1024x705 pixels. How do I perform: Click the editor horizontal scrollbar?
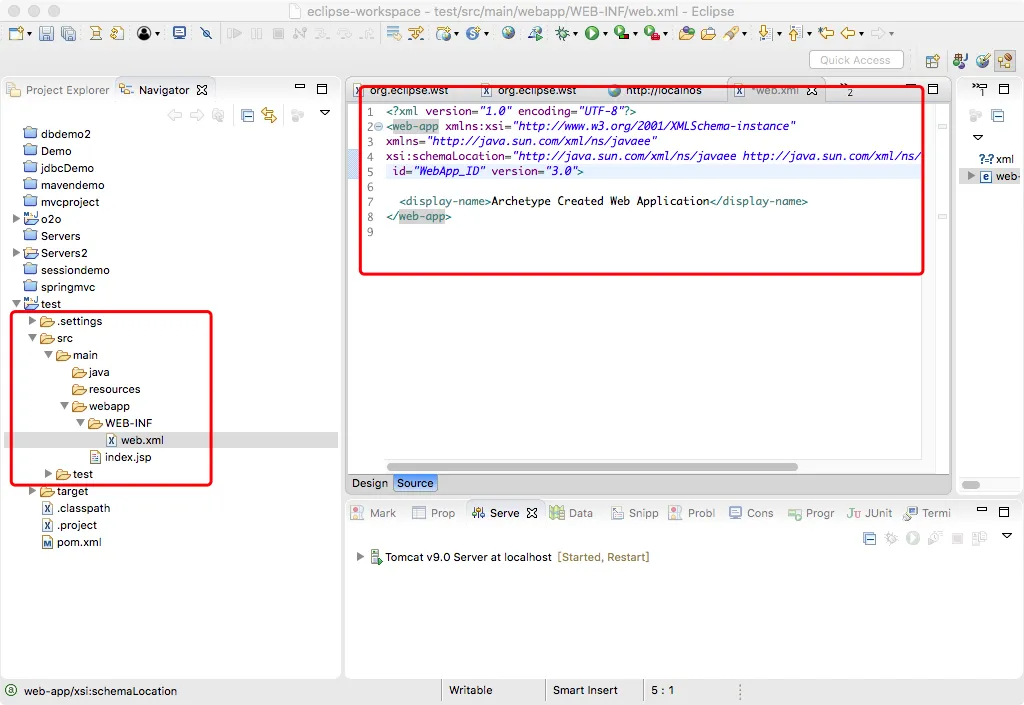(x=592, y=467)
